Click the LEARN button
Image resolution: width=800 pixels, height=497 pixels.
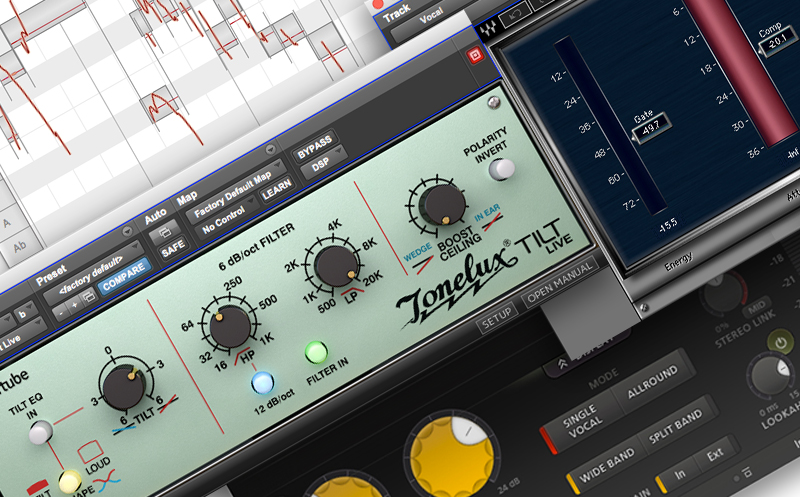276,189
